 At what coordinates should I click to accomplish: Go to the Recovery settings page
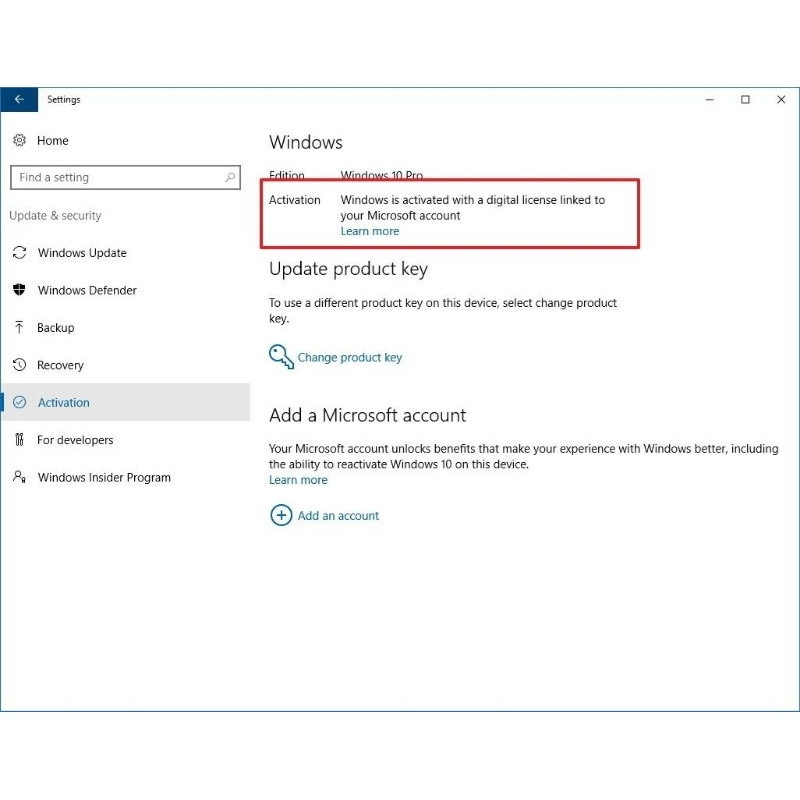[61, 365]
